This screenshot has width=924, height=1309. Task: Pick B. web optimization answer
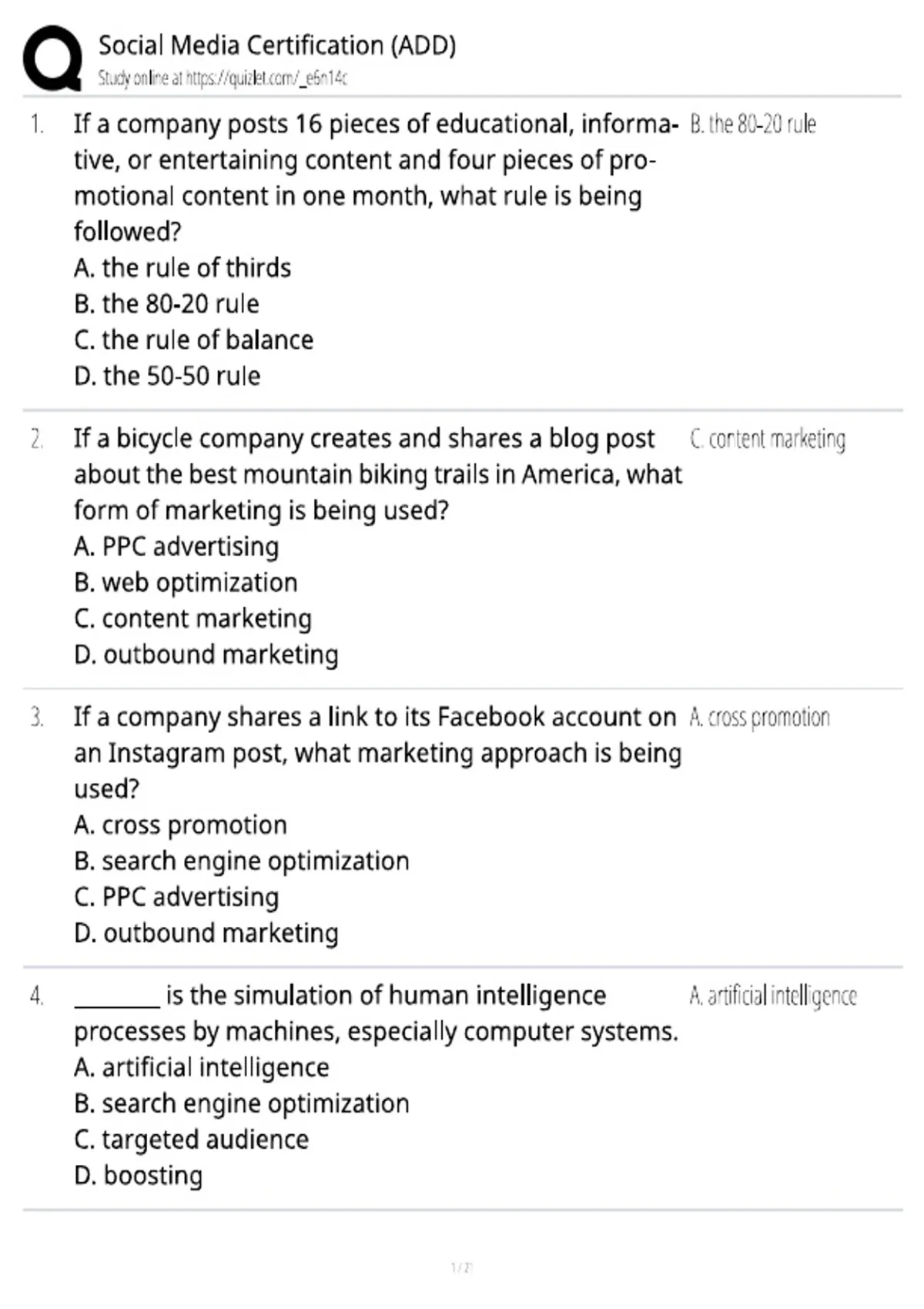186,582
